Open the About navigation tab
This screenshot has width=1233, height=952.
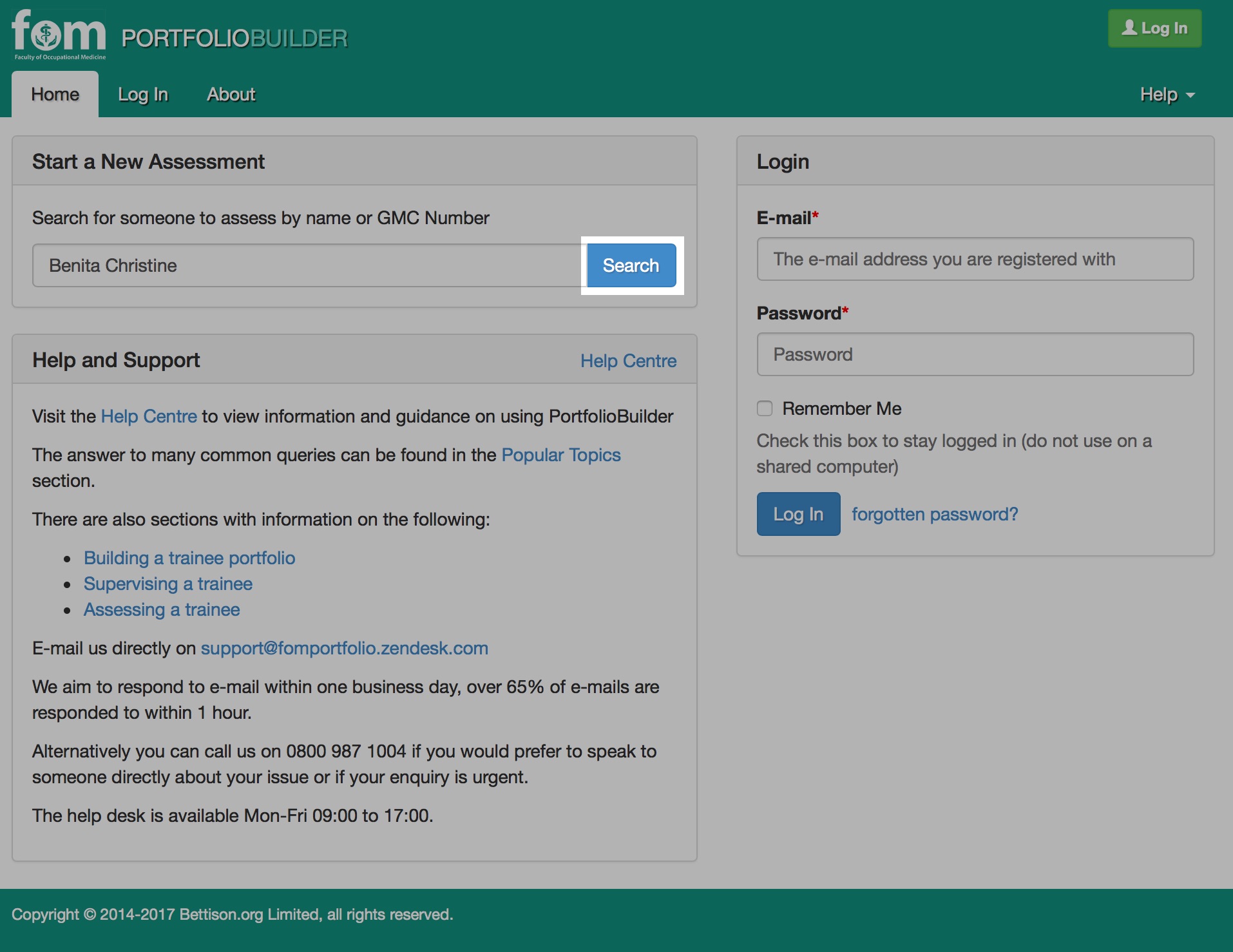pos(231,94)
